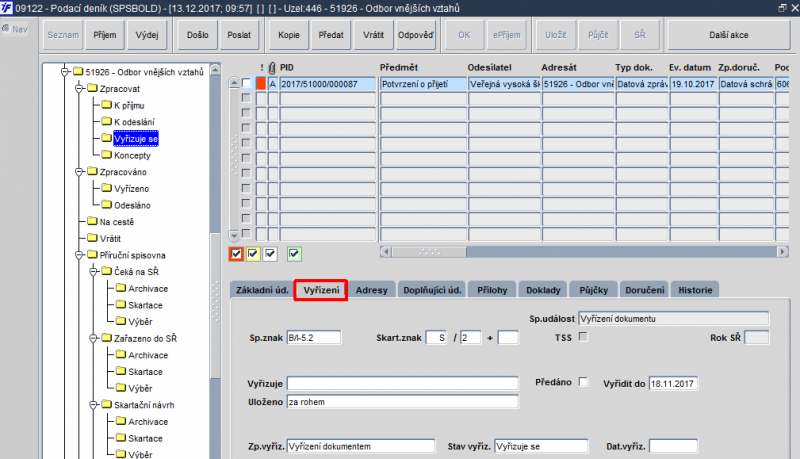This screenshot has height=459, width=800.
Task: Open the Historie tab
Action: (x=695, y=290)
